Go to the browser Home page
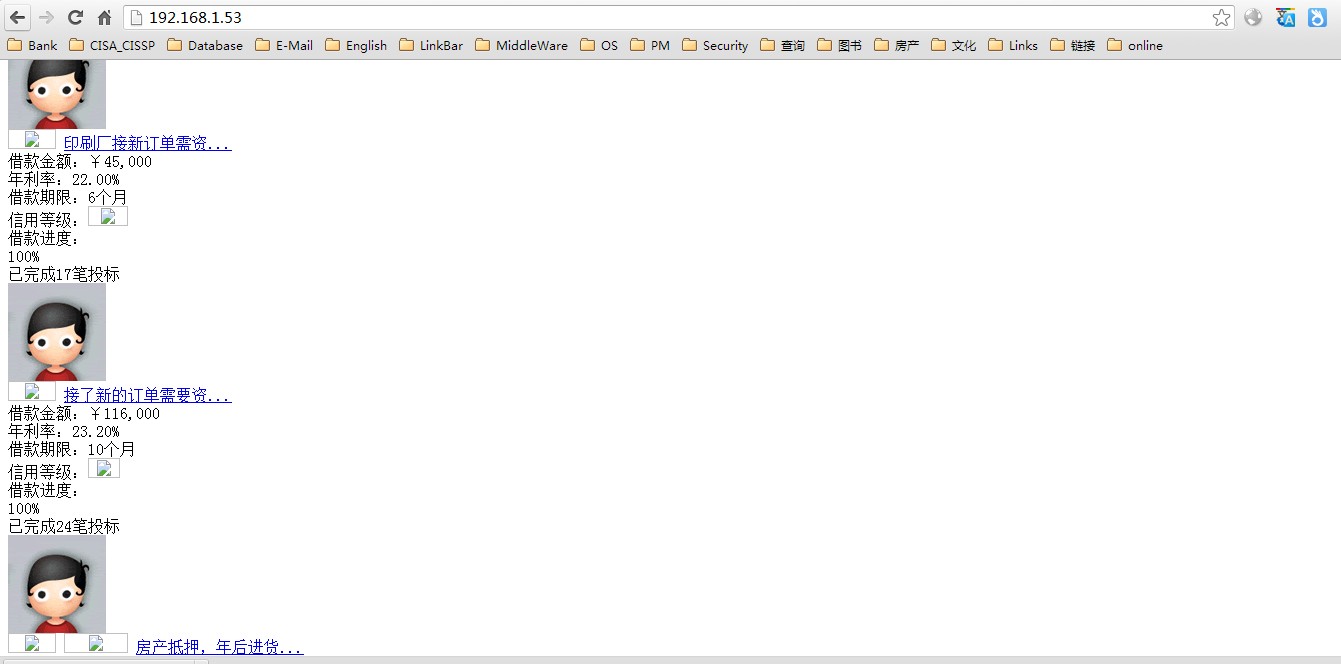 104,18
